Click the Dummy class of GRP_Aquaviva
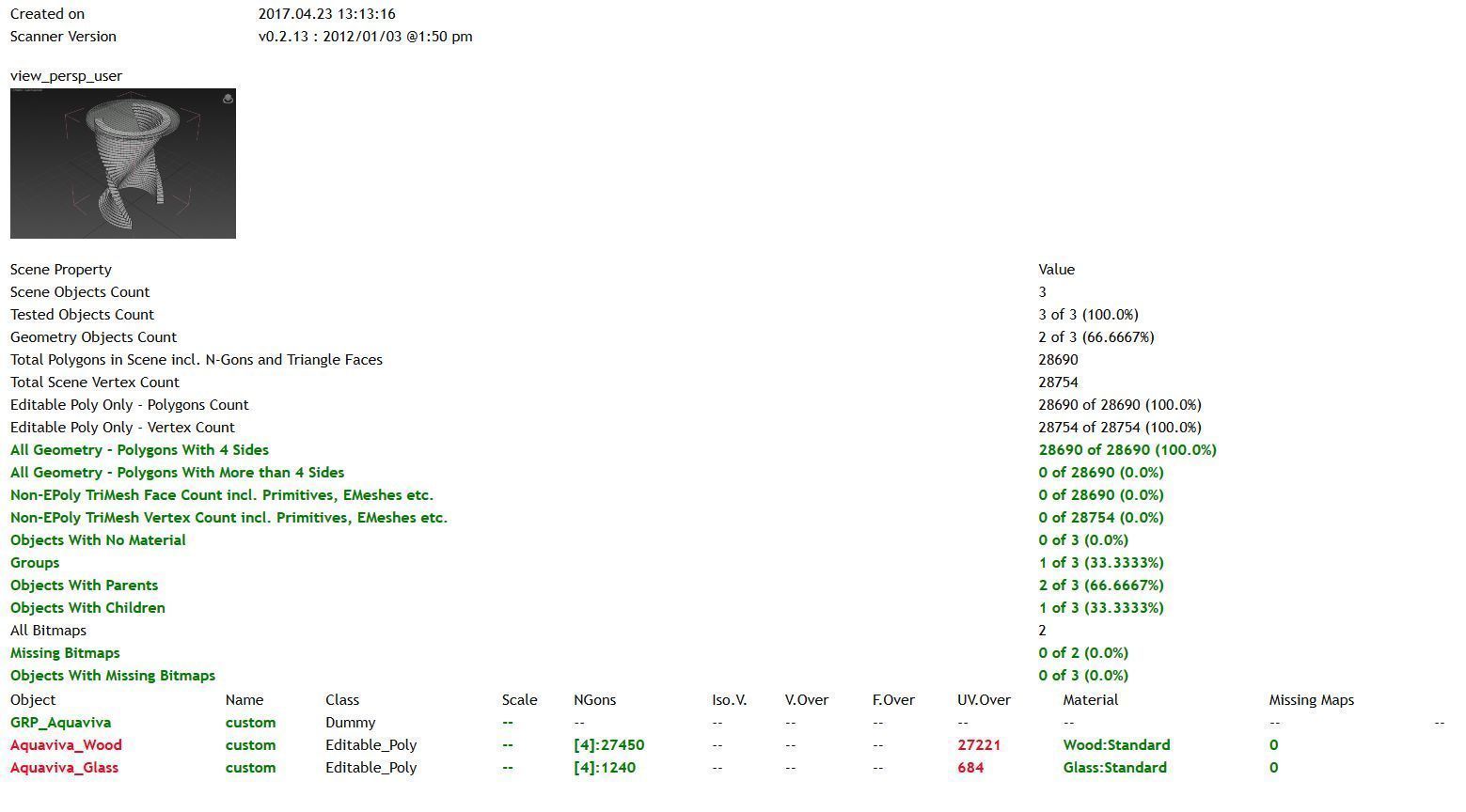Screen dimensions: 1466x812 [x=350, y=723]
